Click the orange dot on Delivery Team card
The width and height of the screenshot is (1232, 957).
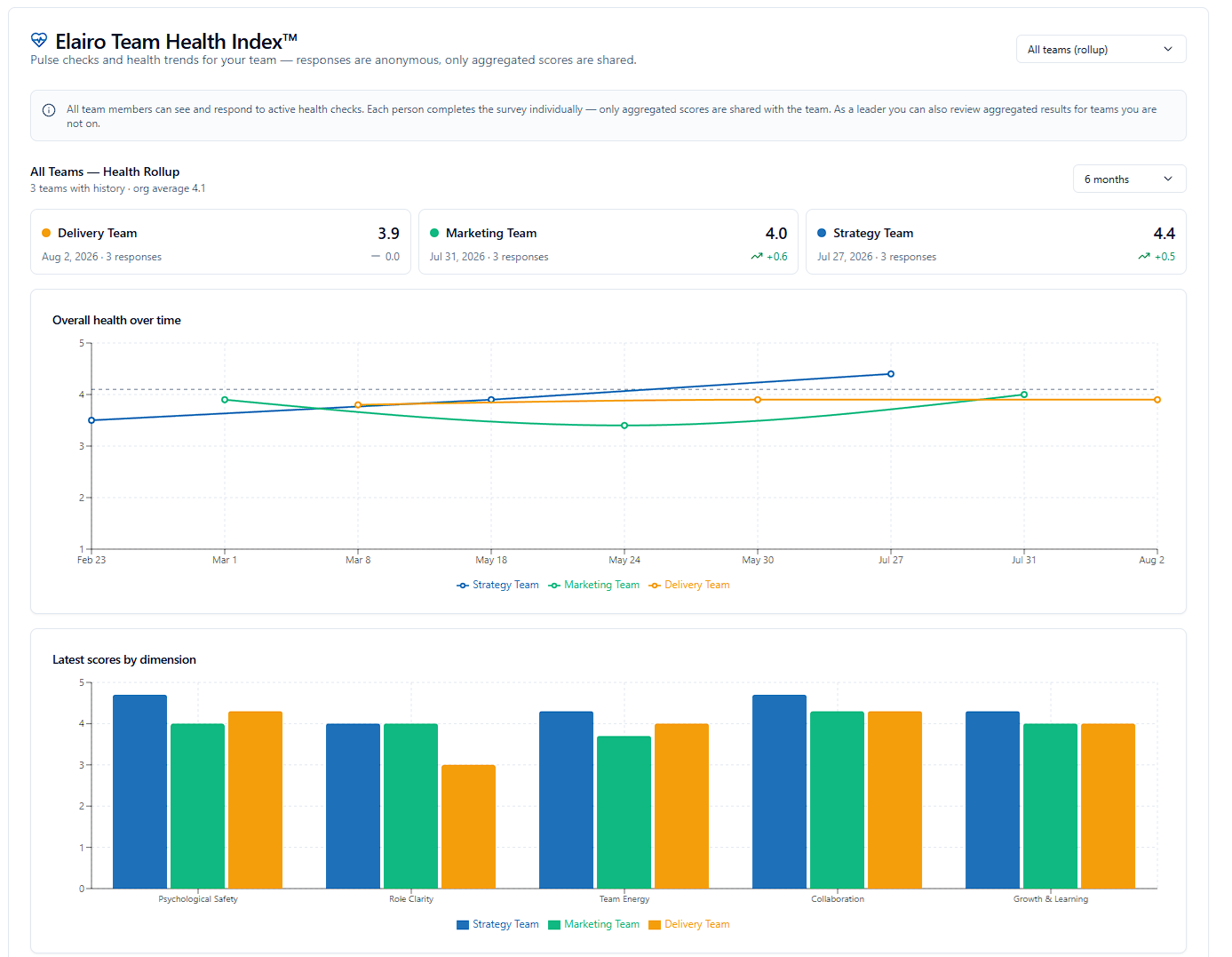click(x=46, y=233)
